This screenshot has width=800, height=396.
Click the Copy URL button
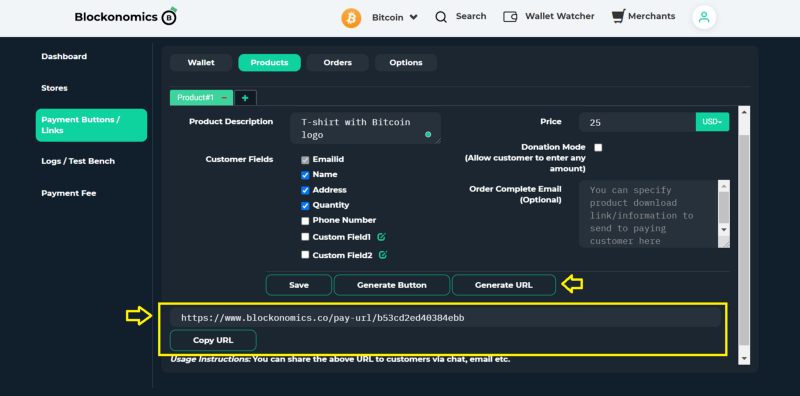(213, 340)
